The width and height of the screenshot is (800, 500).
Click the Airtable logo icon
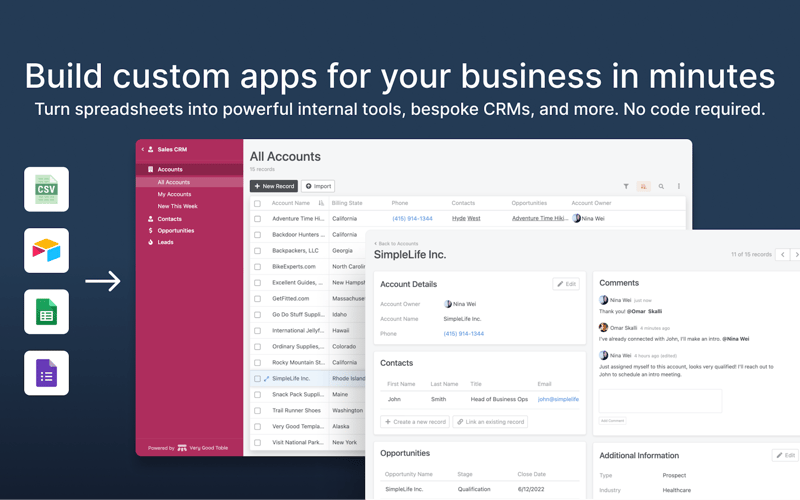[46, 251]
